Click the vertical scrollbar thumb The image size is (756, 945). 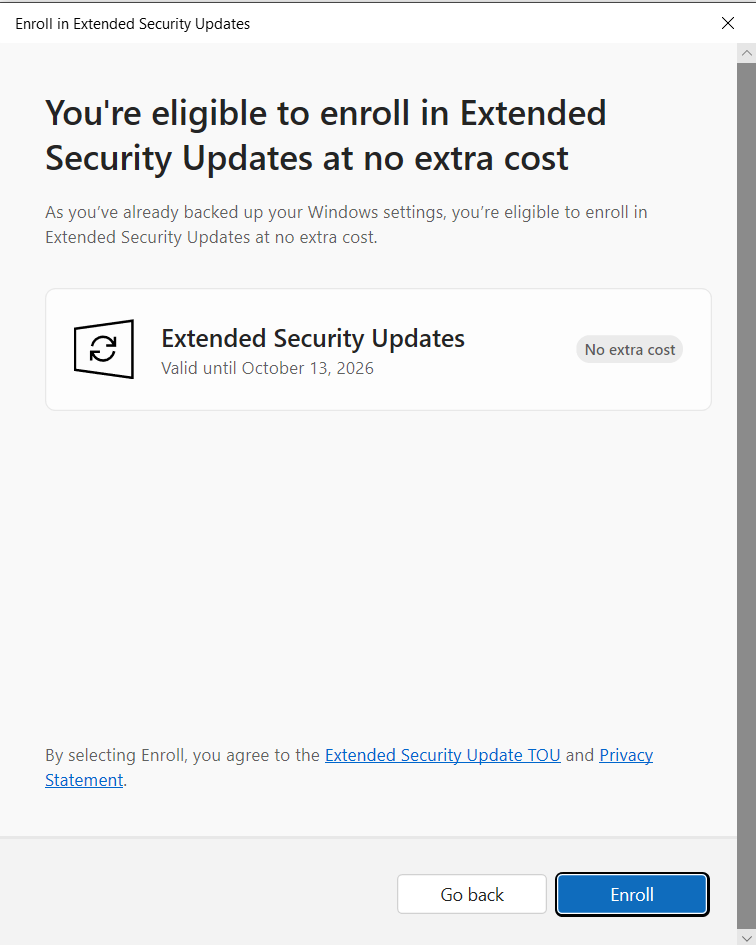tap(746, 495)
